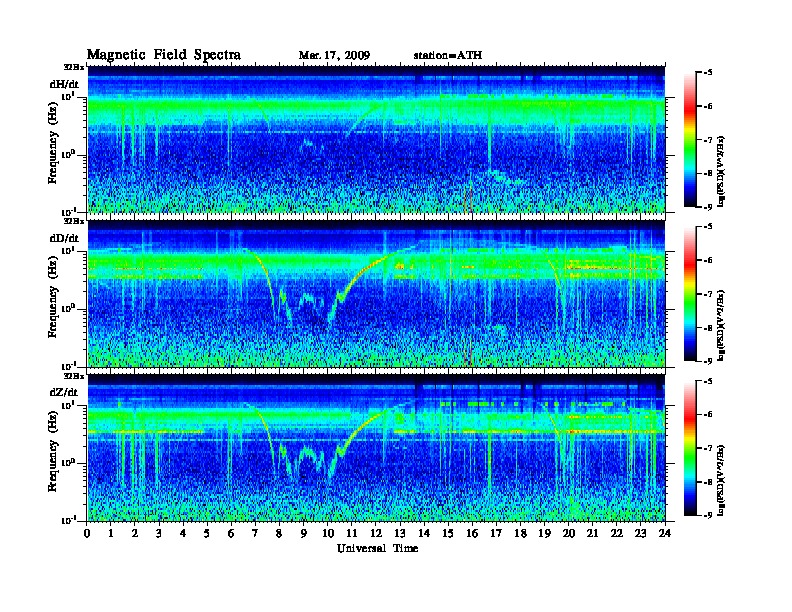This screenshot has height=612, width=792.
Task: Click the hour 2 tick label on time axis
Action: (135, 533)
